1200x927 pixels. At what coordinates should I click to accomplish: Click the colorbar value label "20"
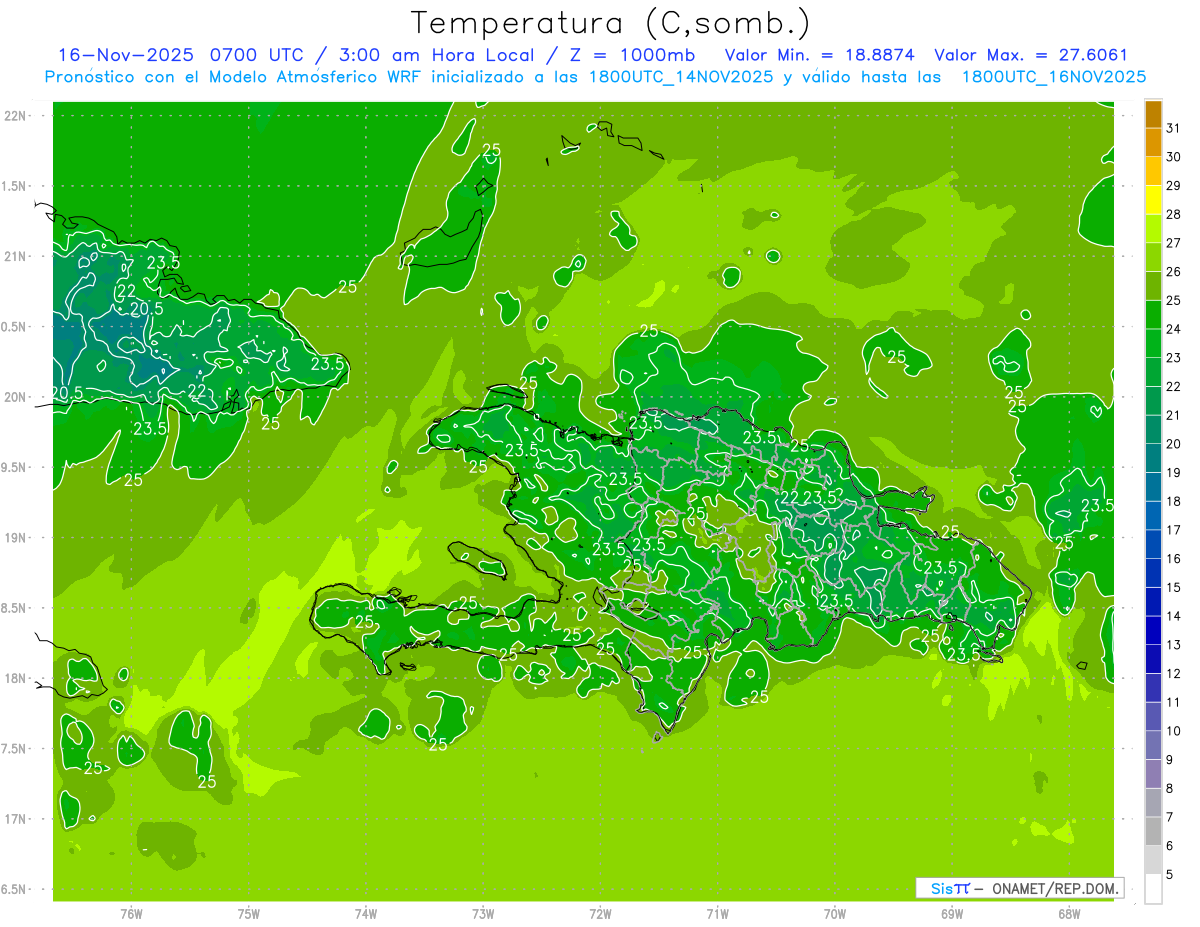[1173, 444]
